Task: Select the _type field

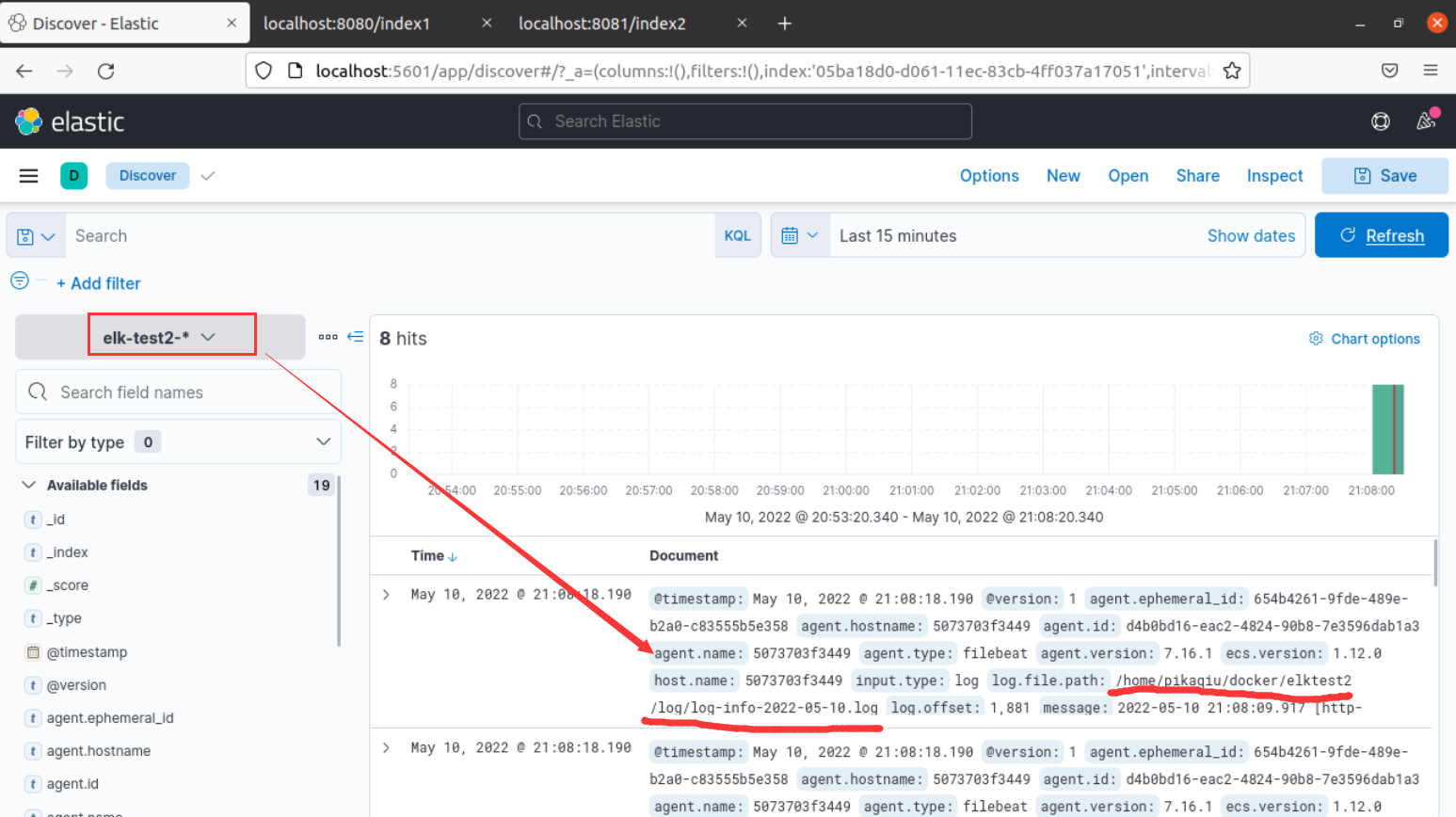Action: (64, 618)
